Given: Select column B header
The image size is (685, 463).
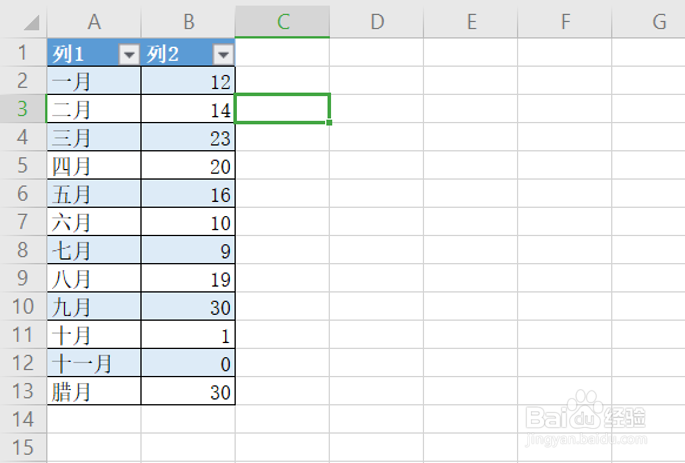Looking at the screenshot, I should coord(188,22).
